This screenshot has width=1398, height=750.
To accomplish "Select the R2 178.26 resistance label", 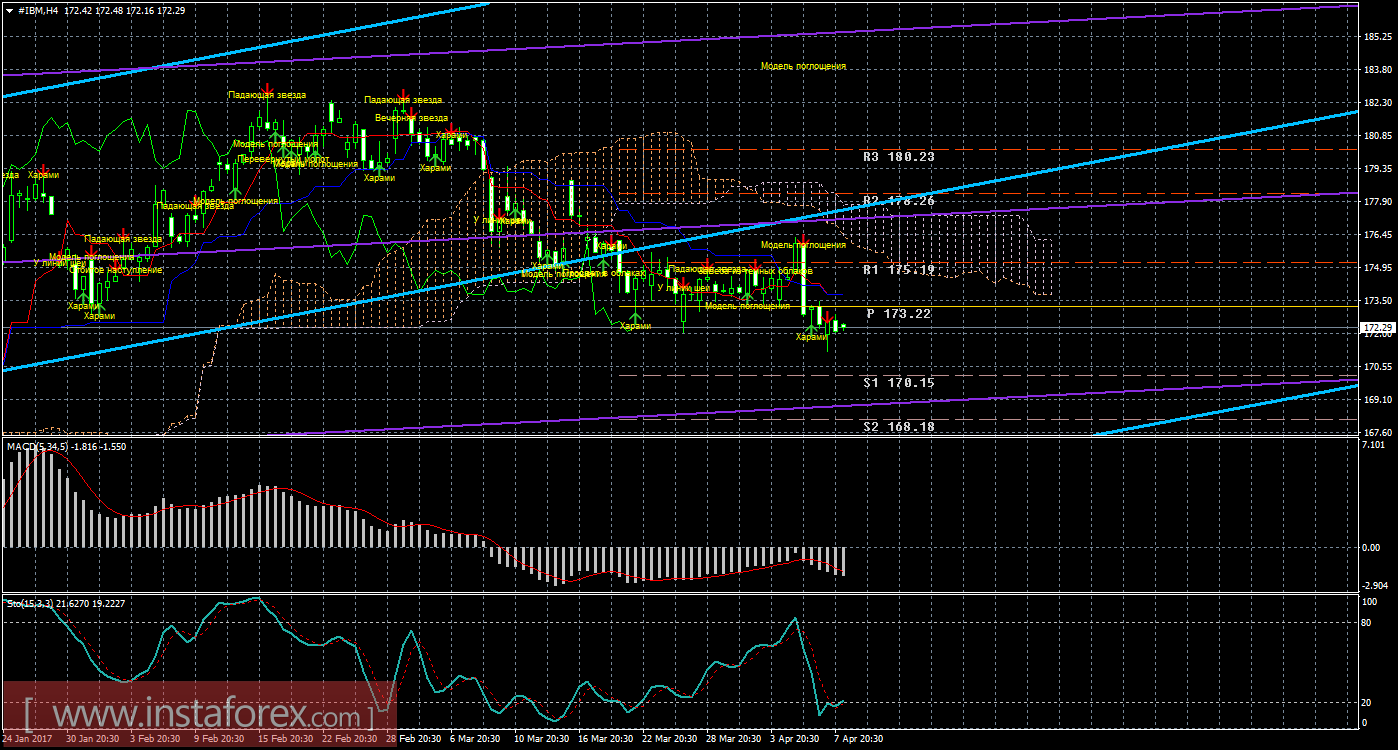I will coord(899,201).
